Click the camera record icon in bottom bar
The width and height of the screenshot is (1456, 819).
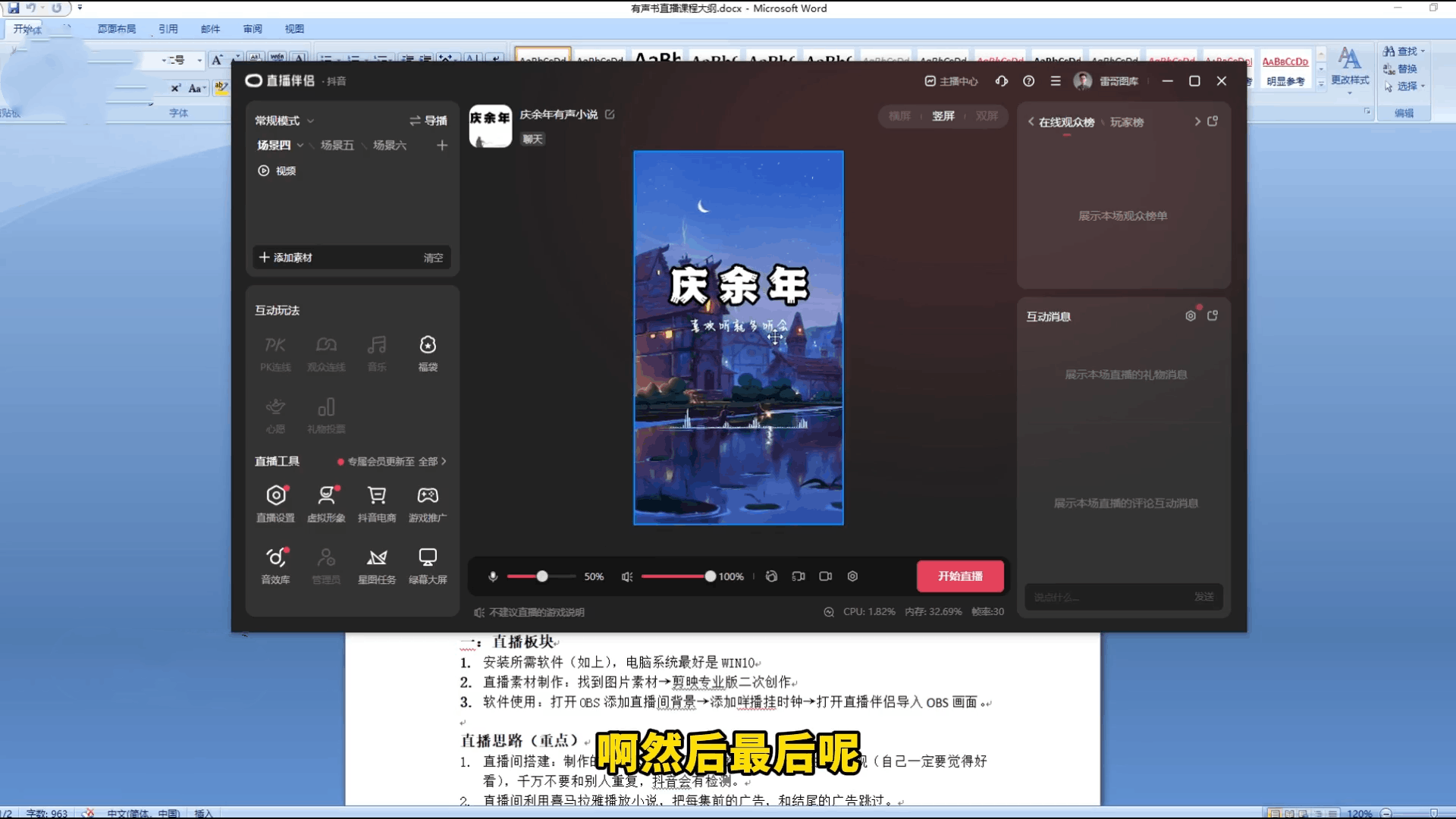pos(826,576)
